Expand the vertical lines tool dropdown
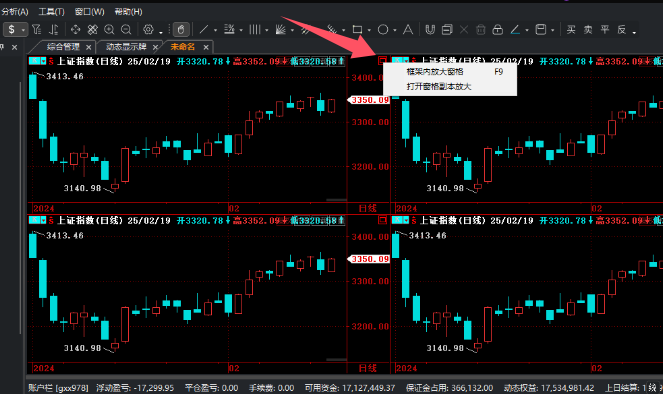The width and height of the screenshot is (663, 394). pos(266,30)
